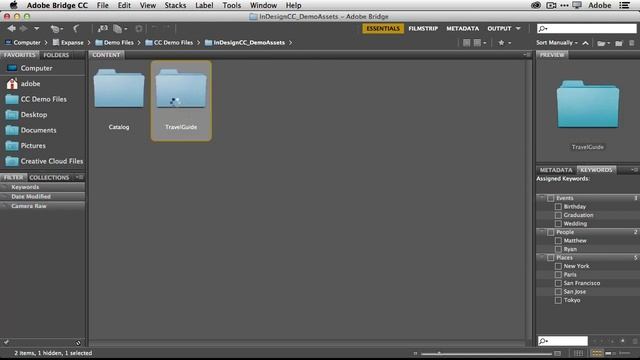Toggle ascending sort order arrow

click(586, 43)
